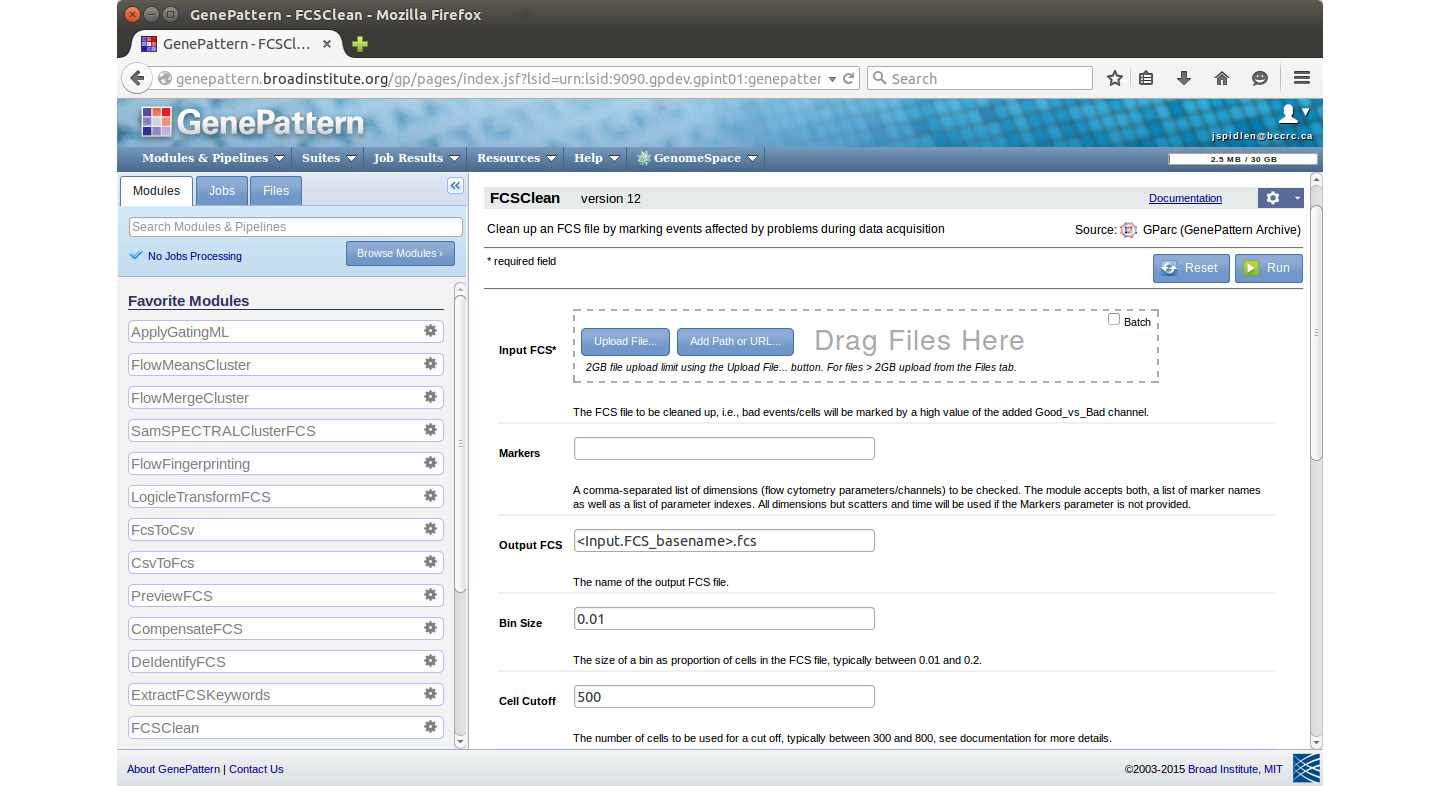Focus the Cell Cutoff field
Image resolution: width=1440 pixels, height=786 pixels.
coord(724,696)
